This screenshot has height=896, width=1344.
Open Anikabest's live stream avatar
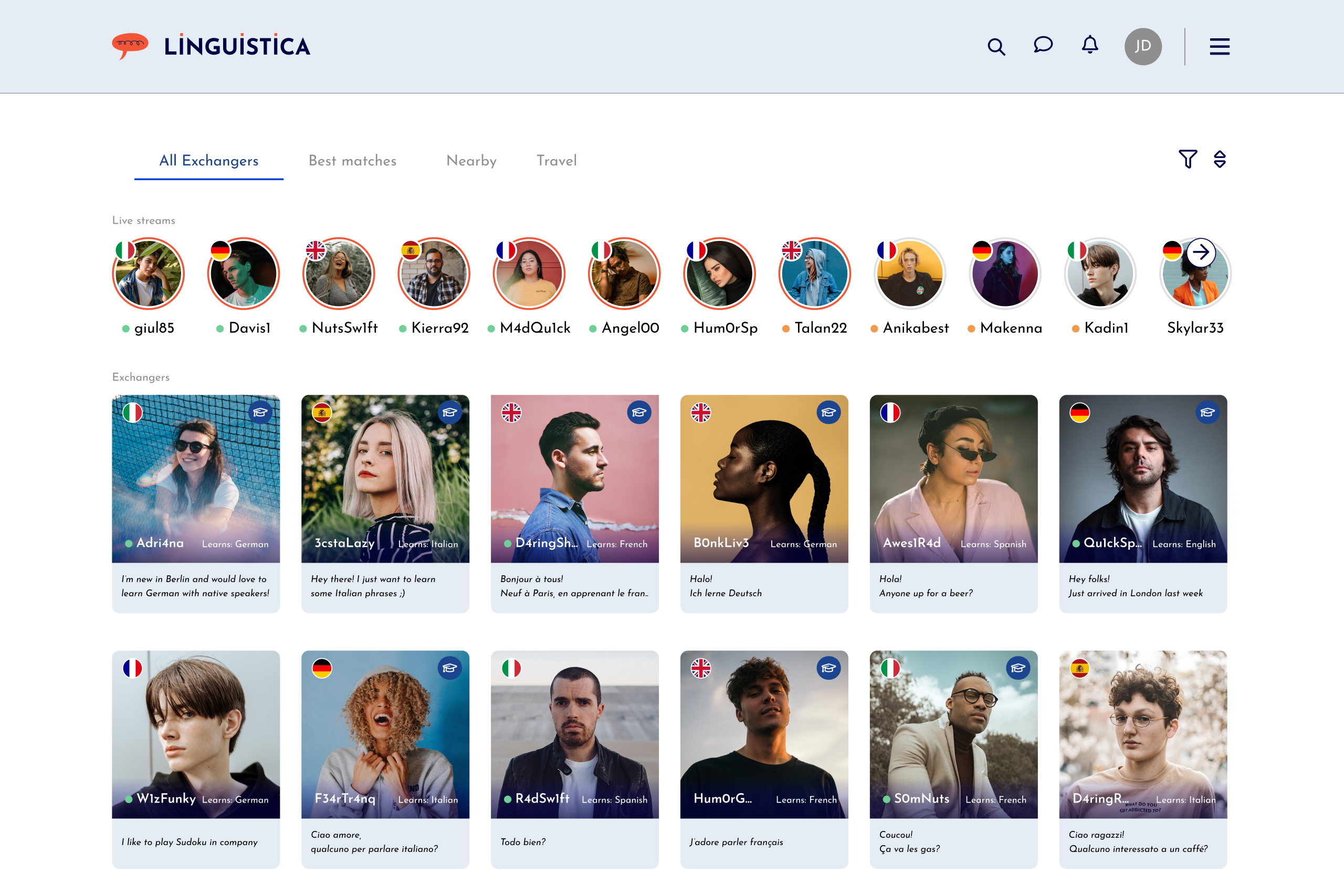(910, 273)
